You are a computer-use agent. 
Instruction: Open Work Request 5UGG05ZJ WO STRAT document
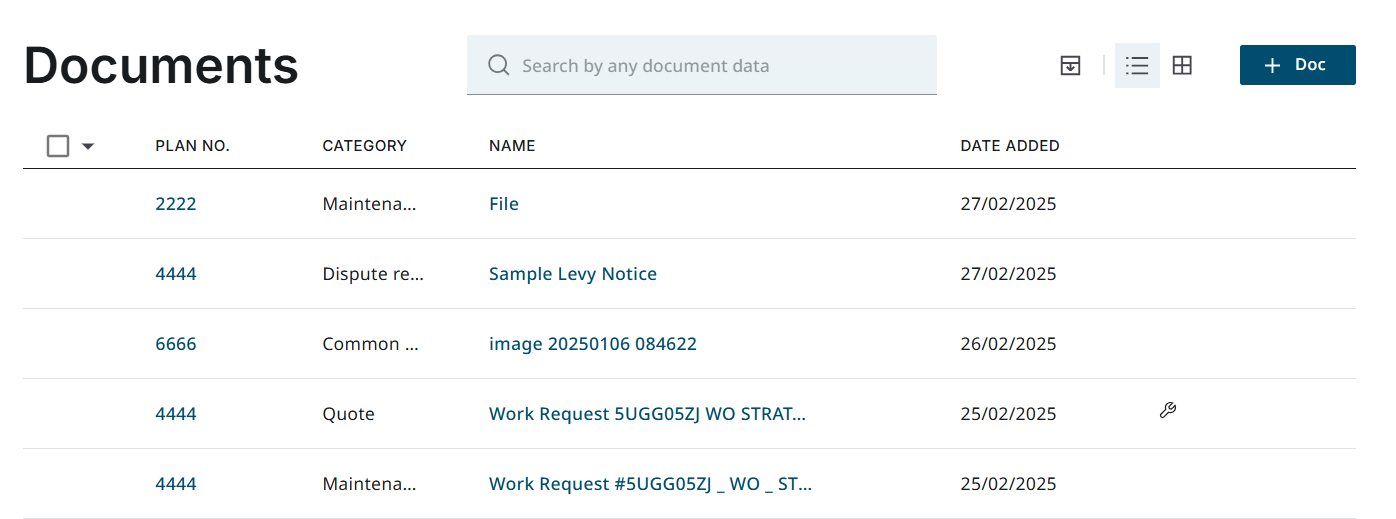tap(647, 414)
